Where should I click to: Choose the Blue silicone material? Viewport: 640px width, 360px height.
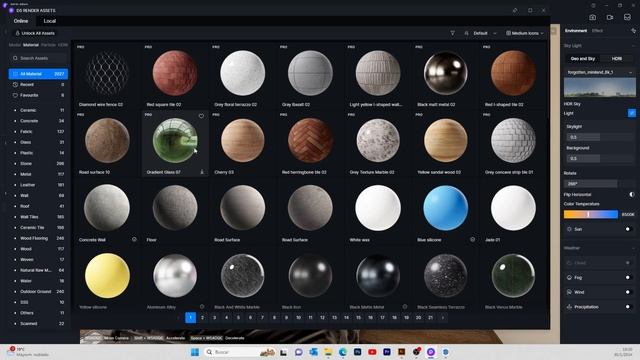(x=445, y=208)
